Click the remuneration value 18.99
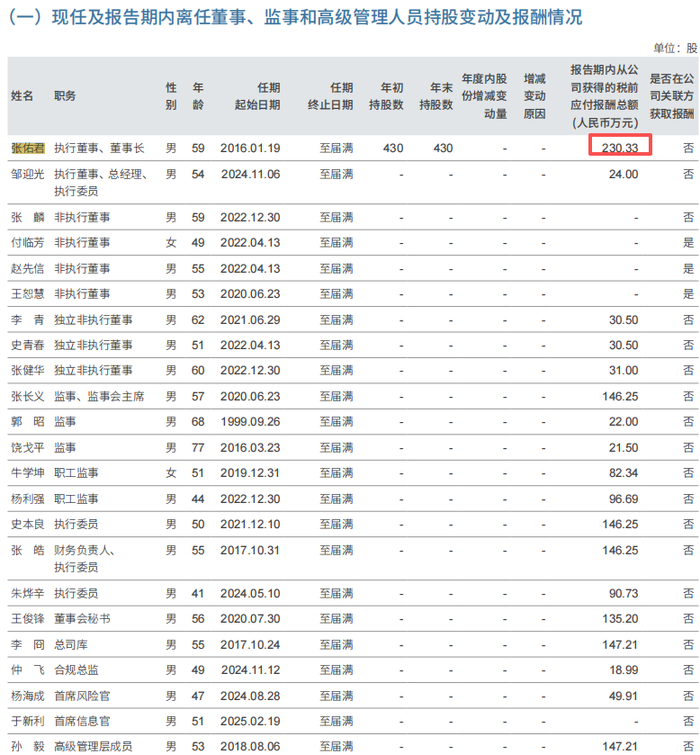700x755 pixels. click(x=623, y=670)
